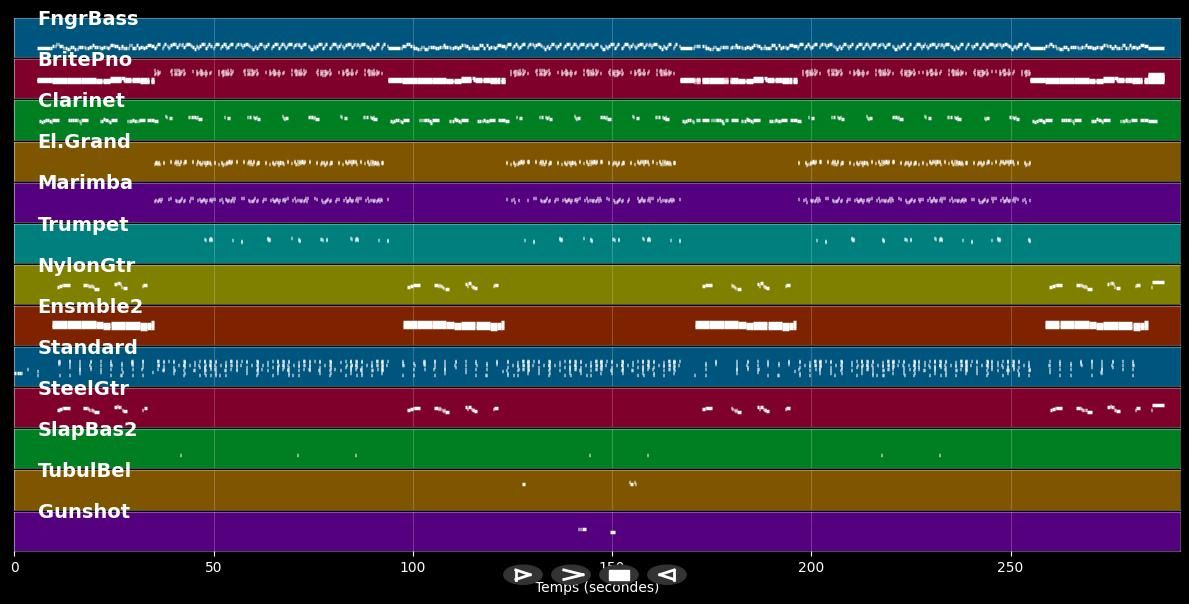Click the stop square button
This screenshot has height=604, width=1189.
[619, 574]
